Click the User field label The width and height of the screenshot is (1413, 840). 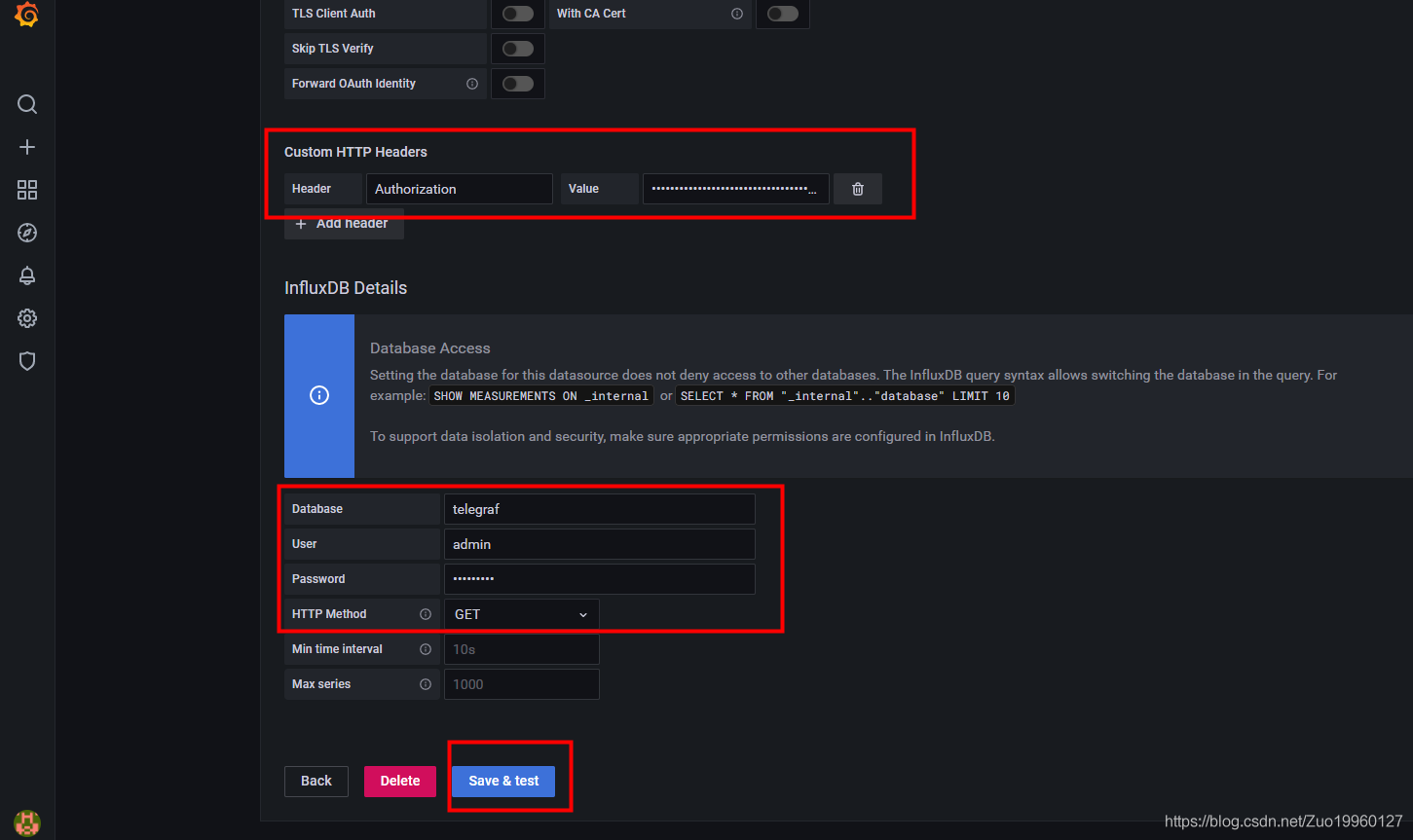[305, 544]
